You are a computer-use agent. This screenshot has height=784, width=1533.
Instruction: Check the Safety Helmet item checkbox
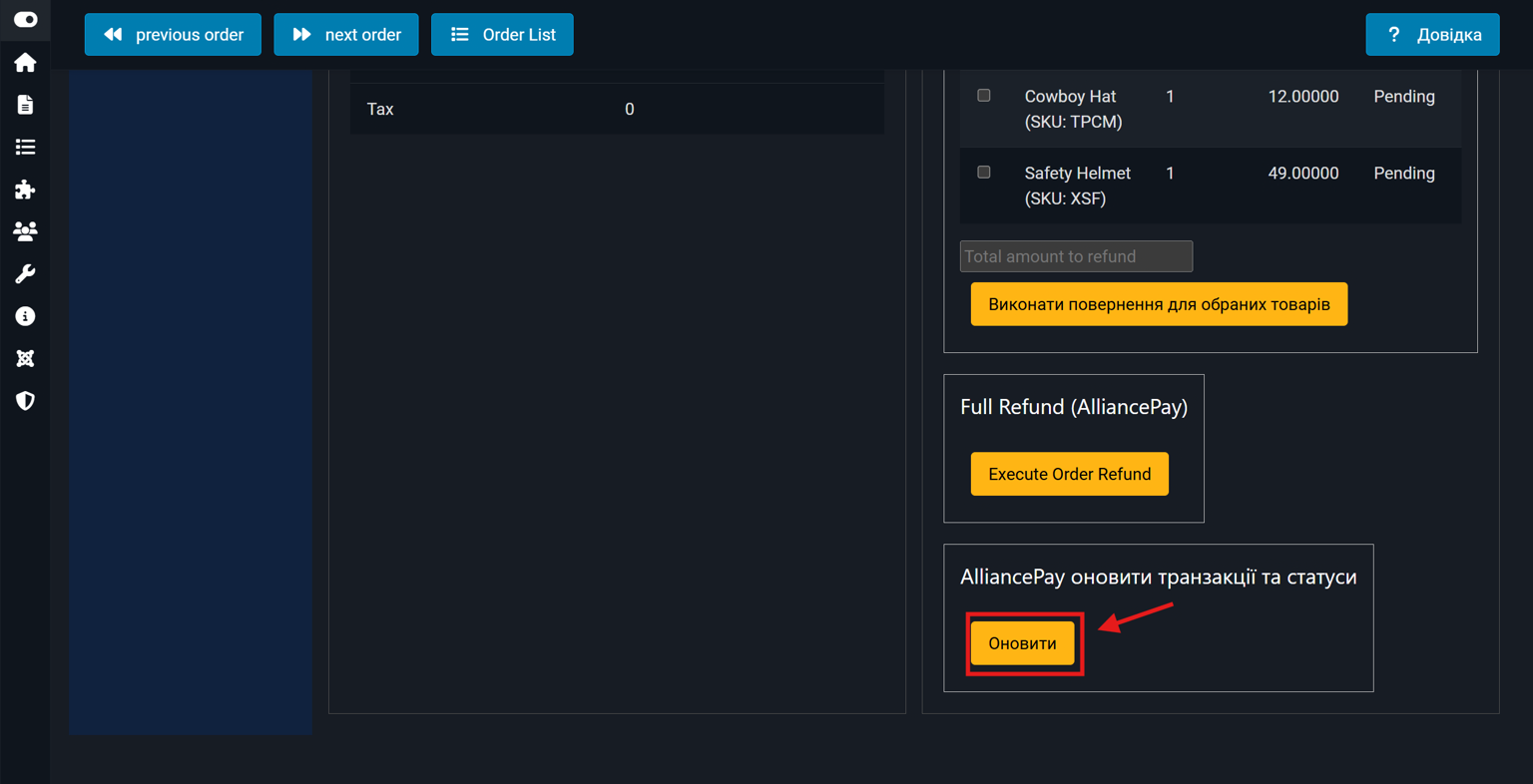coord(984,173)
